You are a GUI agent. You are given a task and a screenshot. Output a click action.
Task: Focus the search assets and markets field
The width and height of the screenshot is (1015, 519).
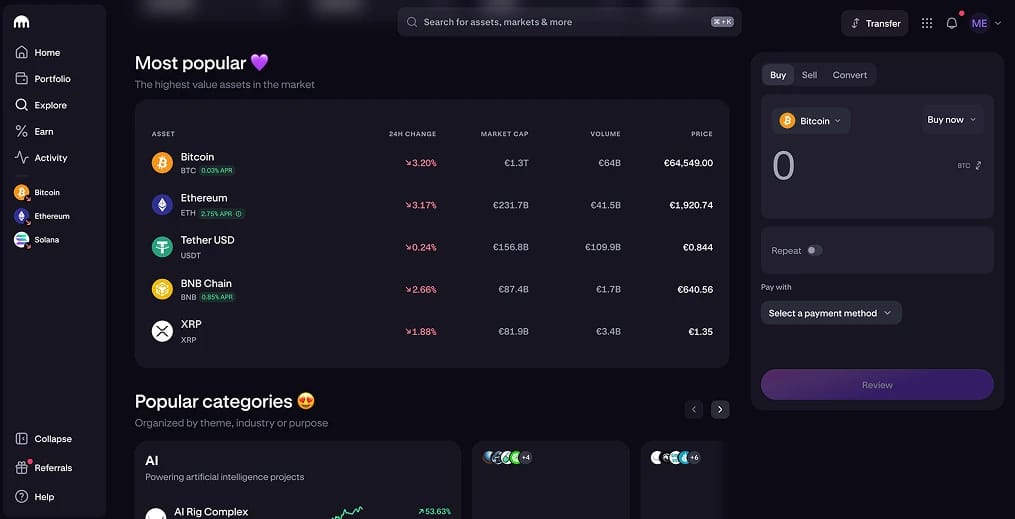[569, 22]
